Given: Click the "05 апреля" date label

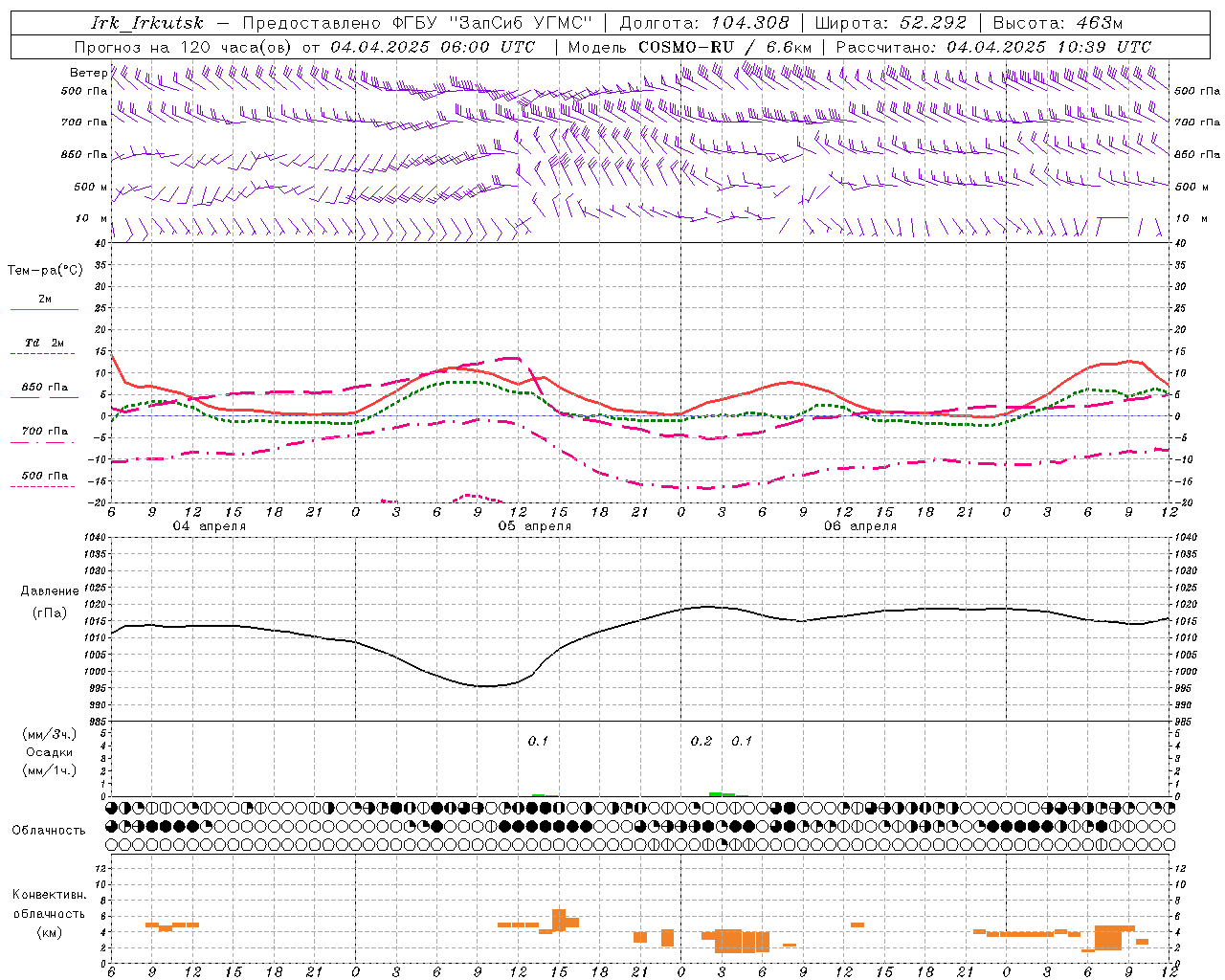Looking at the screenshot, I should 534,526.
